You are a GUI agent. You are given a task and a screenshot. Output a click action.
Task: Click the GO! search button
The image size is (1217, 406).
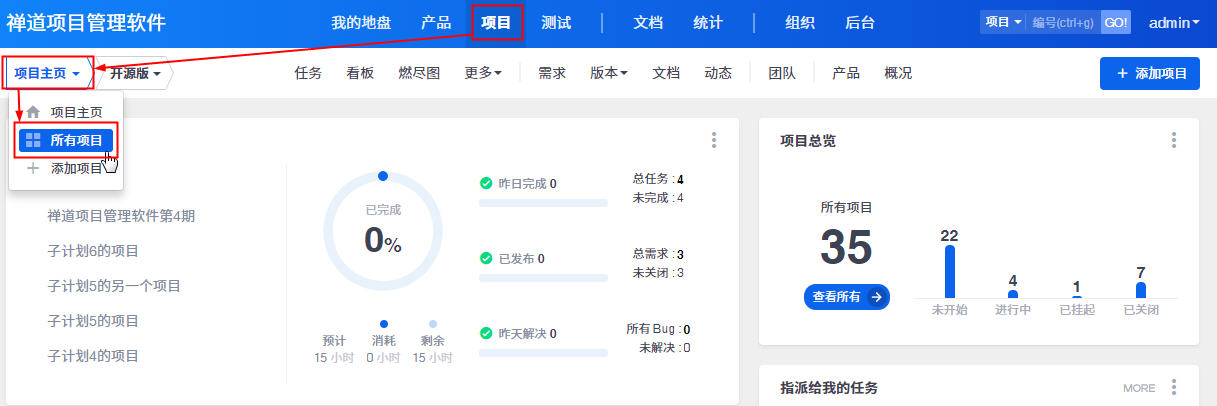point(1116,22)
